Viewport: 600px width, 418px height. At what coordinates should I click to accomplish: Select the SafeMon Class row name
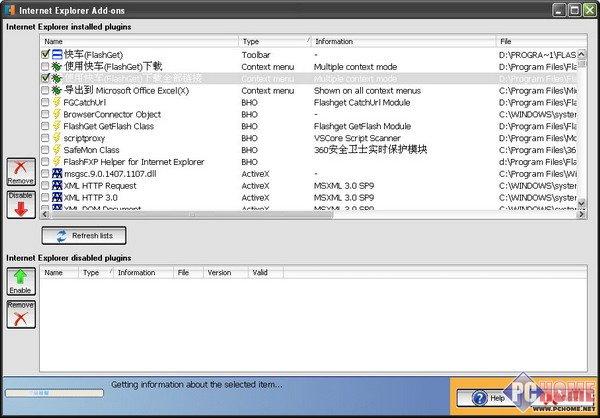[x=91, y=150]
